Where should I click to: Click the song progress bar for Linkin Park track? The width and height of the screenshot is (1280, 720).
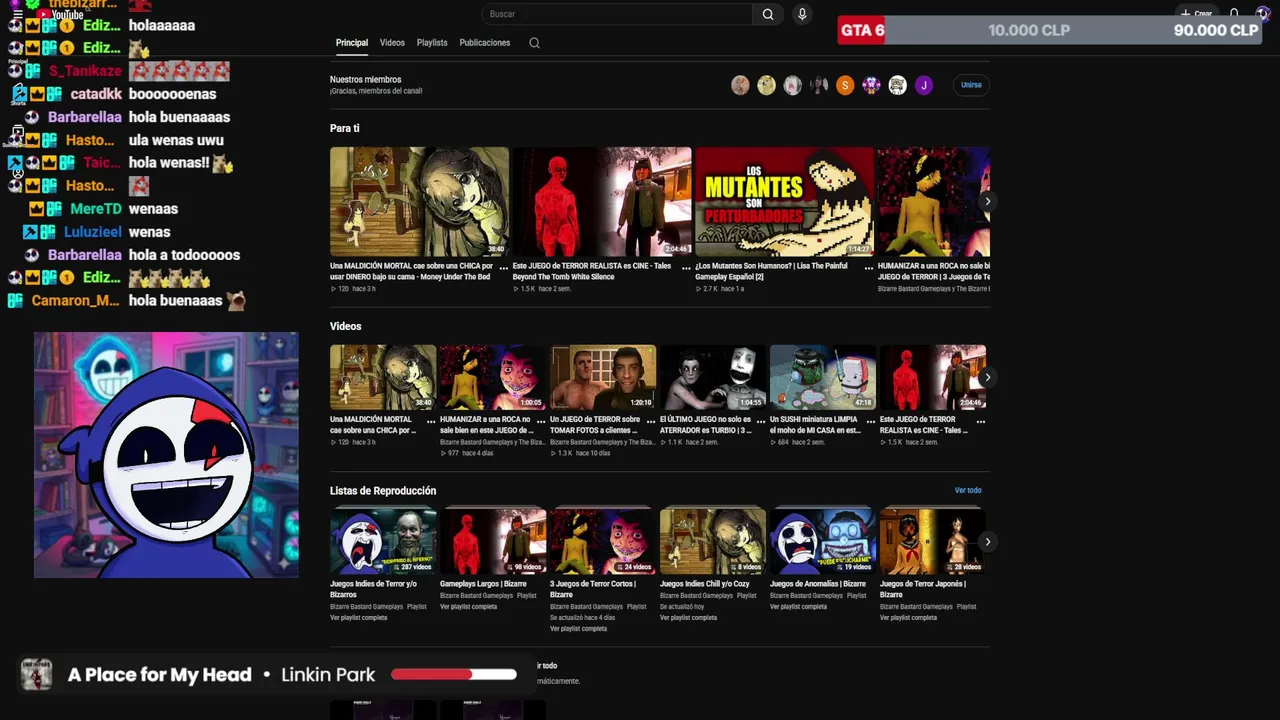(x=454, y=675)
